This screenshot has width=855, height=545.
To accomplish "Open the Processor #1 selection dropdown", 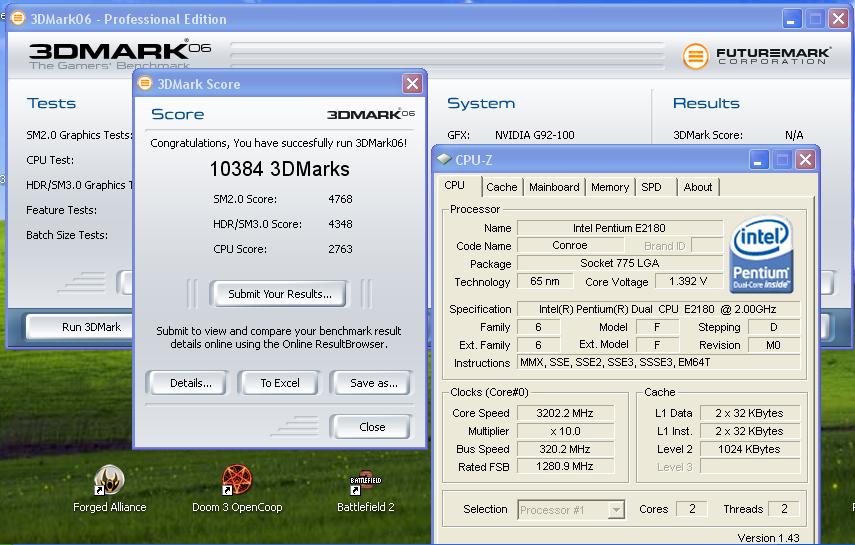I will tap(570, 510).
